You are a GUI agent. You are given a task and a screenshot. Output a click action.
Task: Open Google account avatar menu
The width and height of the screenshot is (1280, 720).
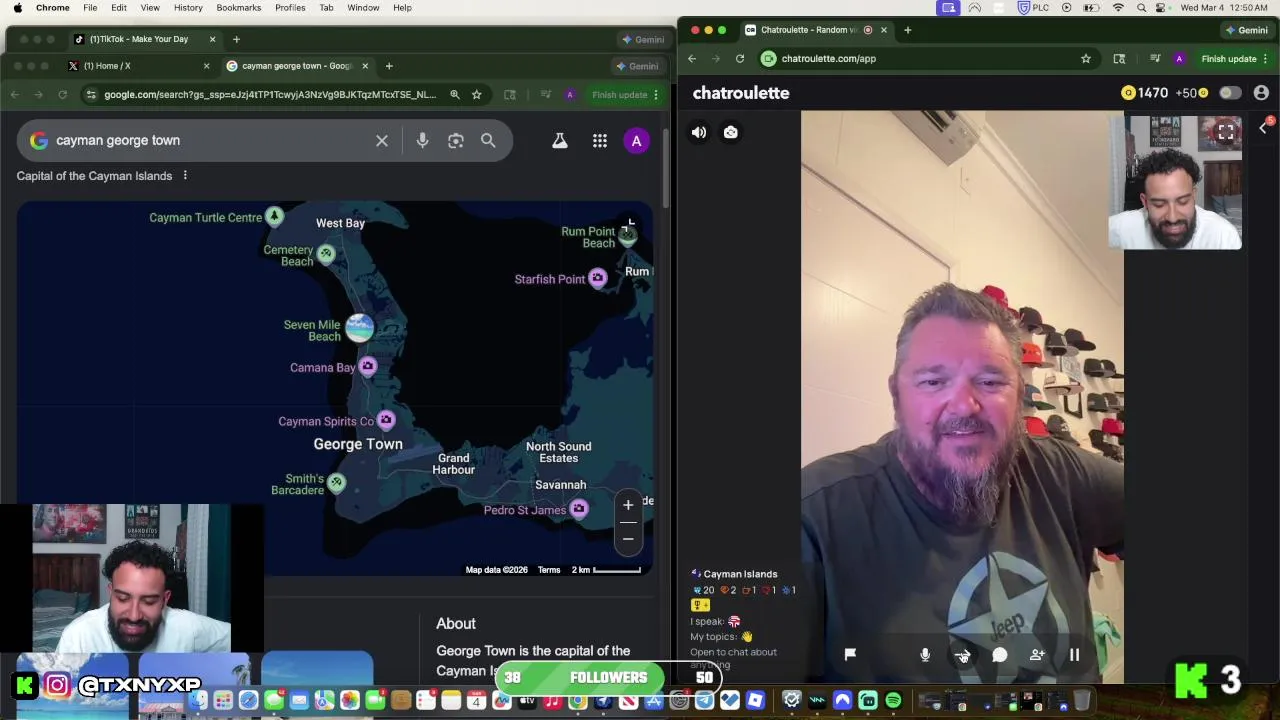tap(637, 141)
